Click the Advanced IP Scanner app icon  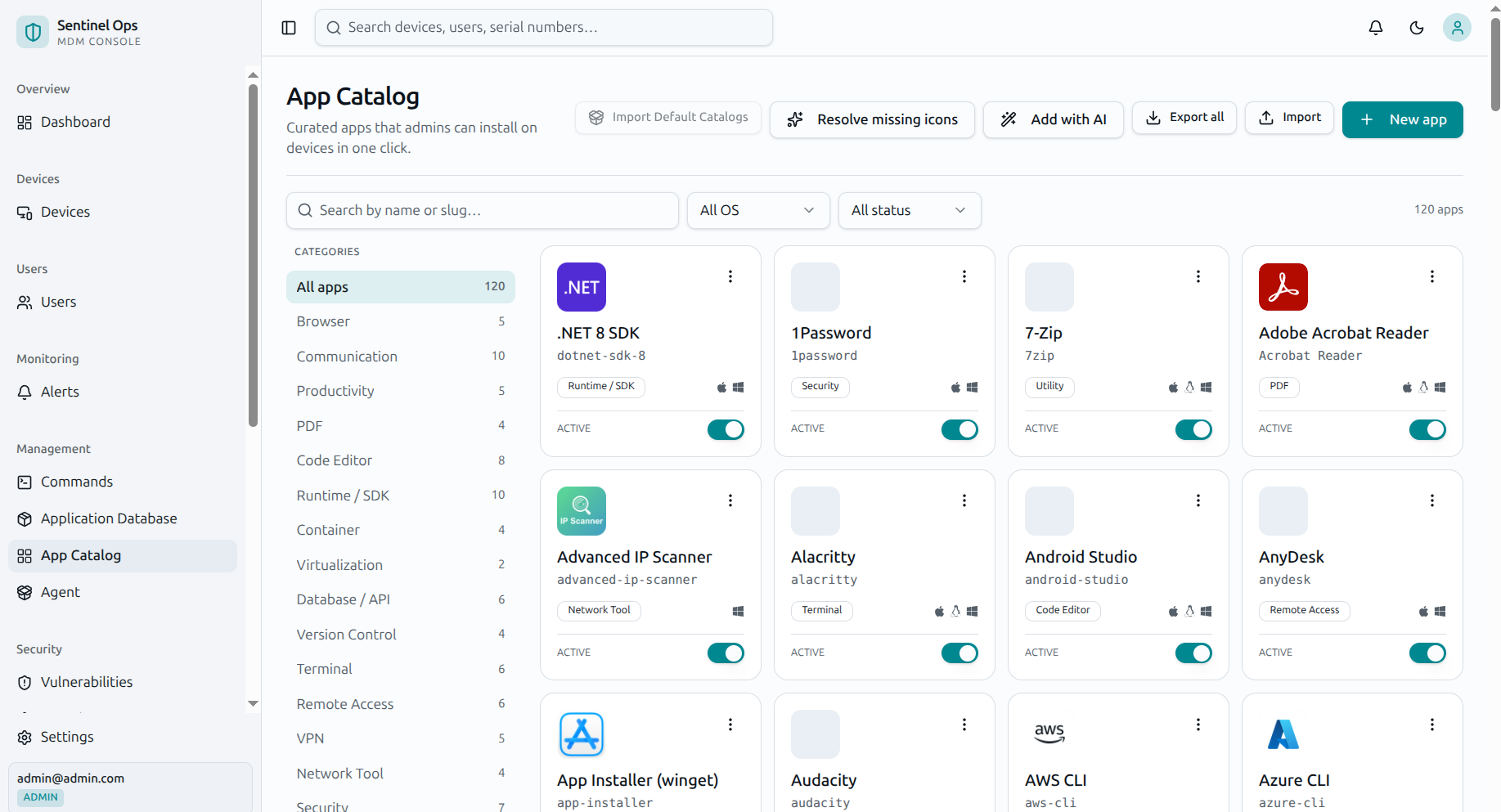pyautogui.click(x=582, y=511)
